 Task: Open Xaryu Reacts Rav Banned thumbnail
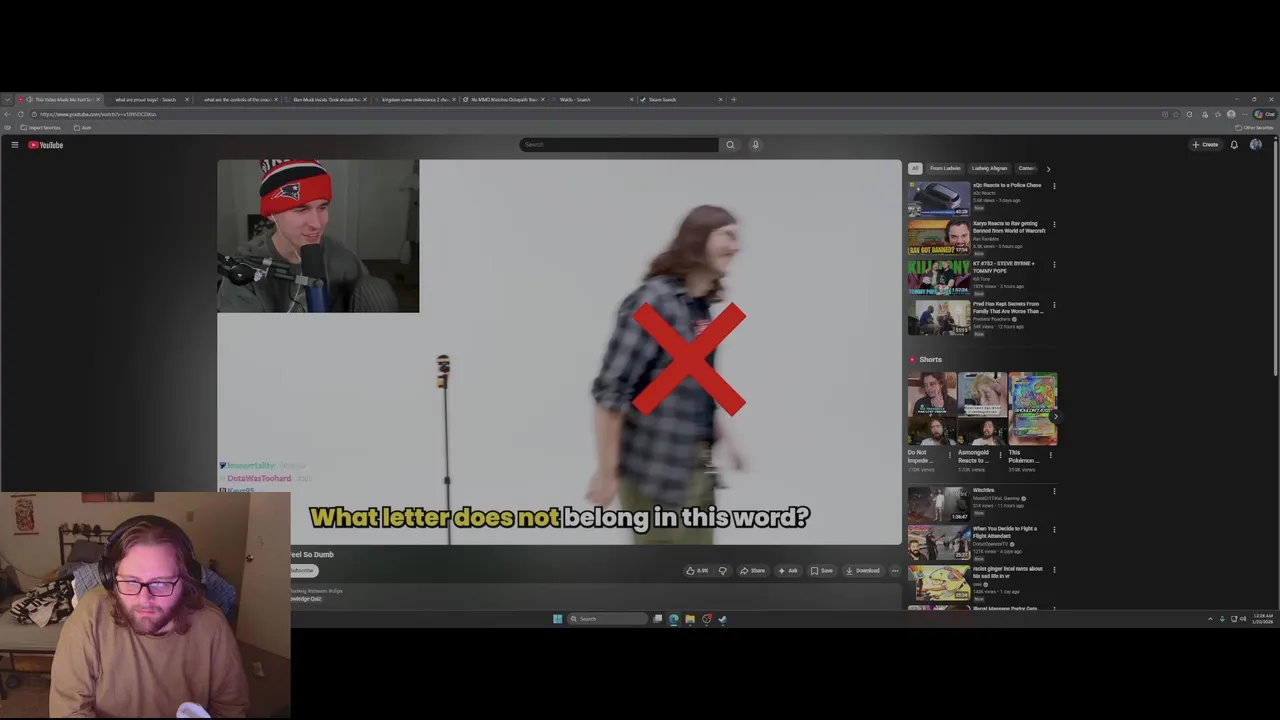coord(939,238)
